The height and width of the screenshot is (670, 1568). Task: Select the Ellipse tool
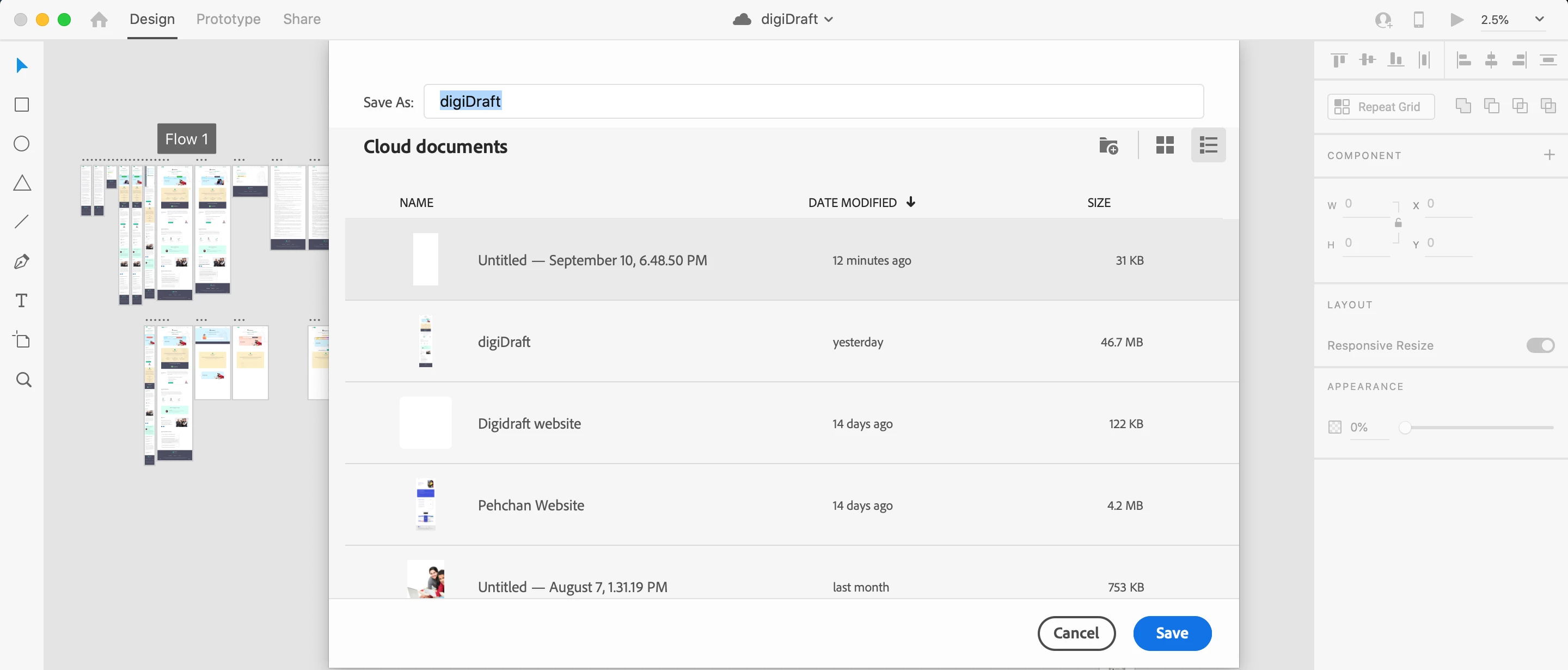[x=22, y=144]
